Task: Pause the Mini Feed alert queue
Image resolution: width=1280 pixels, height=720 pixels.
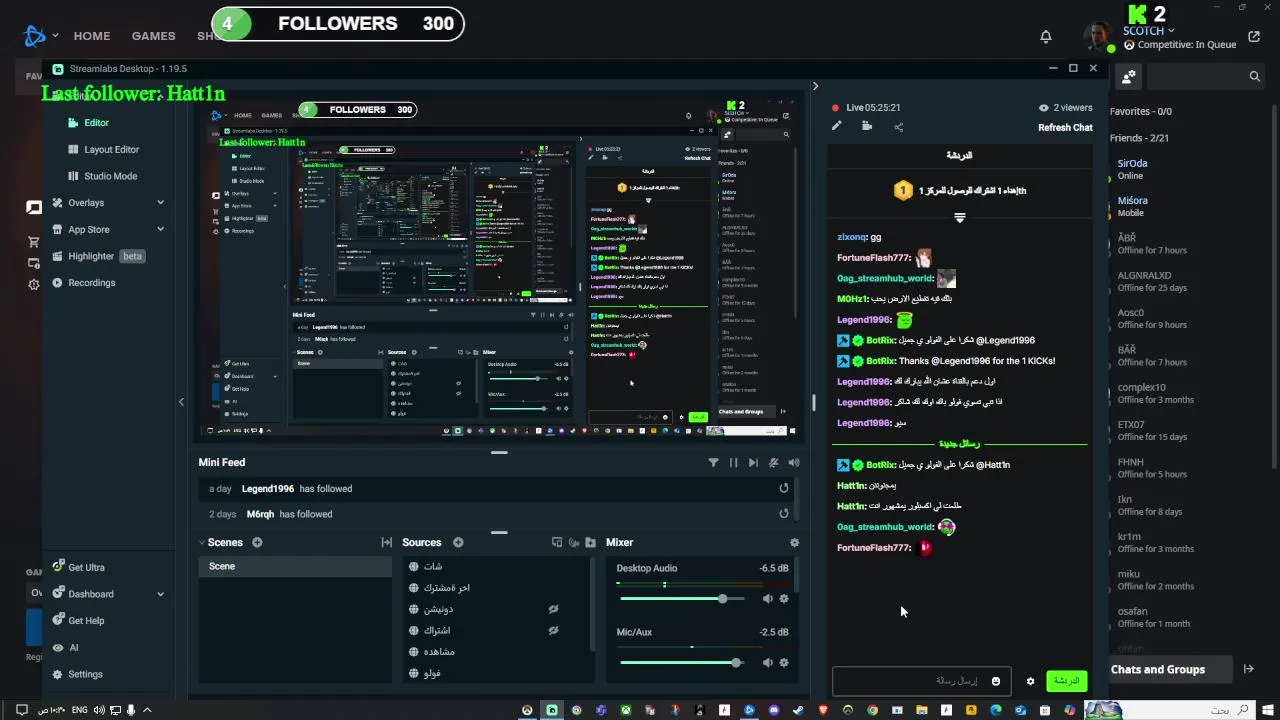Action: click(733, 463)
